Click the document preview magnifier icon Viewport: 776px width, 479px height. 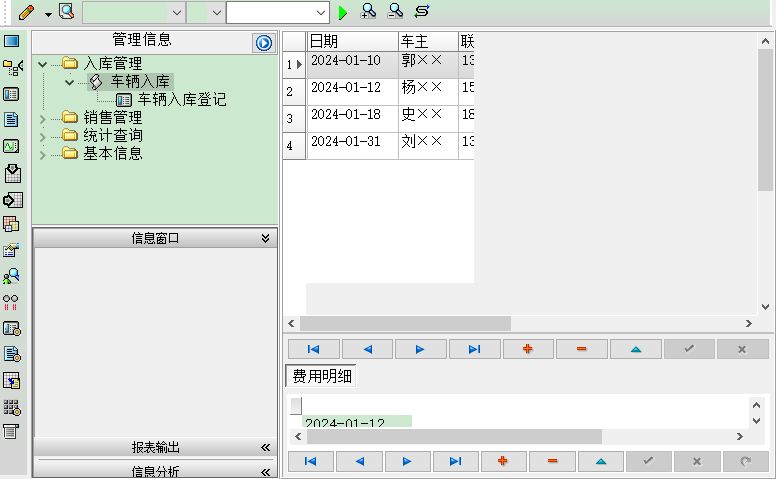(x=66, y=11)
